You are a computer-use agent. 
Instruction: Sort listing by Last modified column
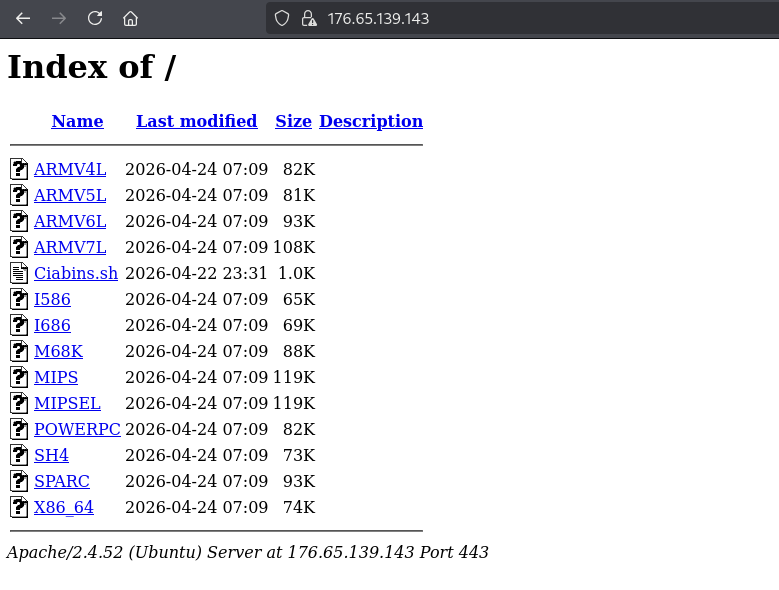tap(197, 121)
